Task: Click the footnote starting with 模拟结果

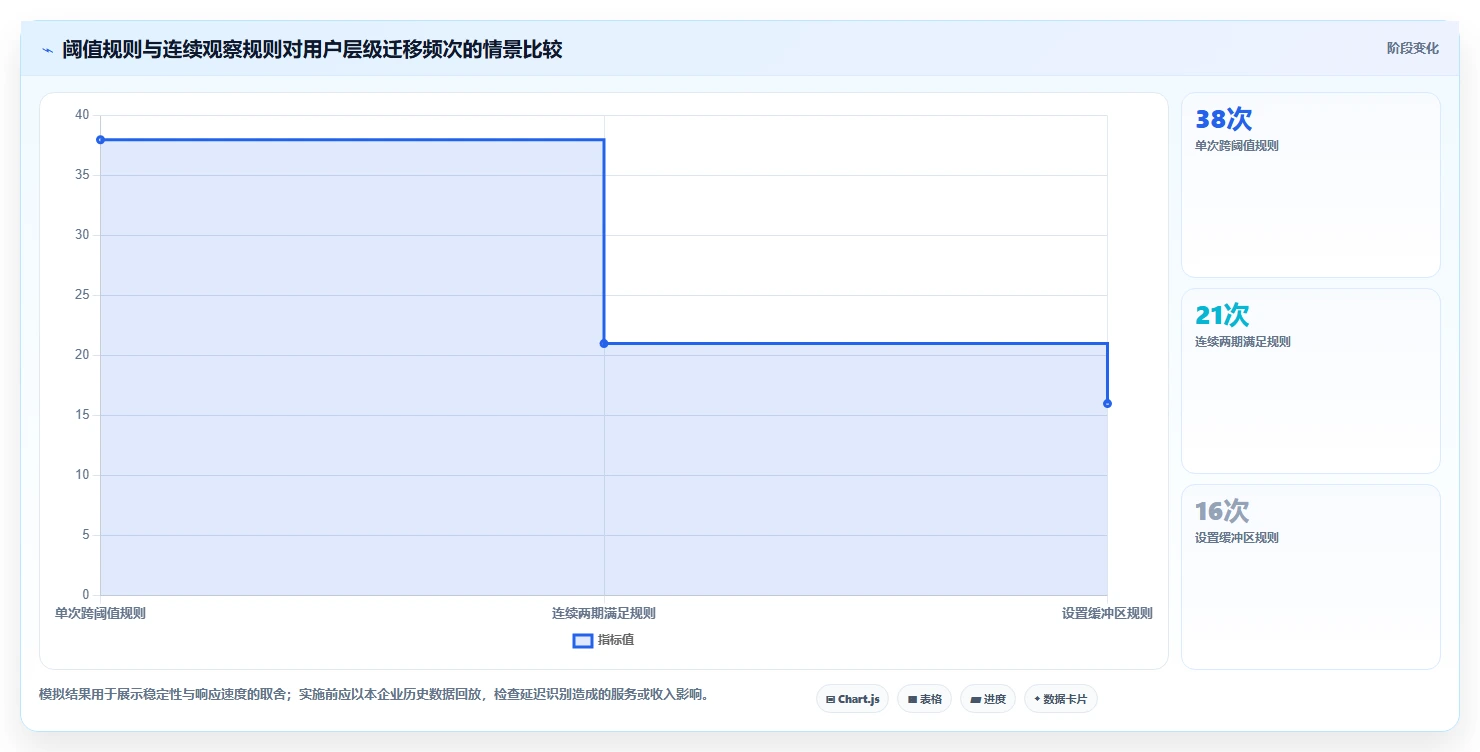Action: tap(374, 694)
